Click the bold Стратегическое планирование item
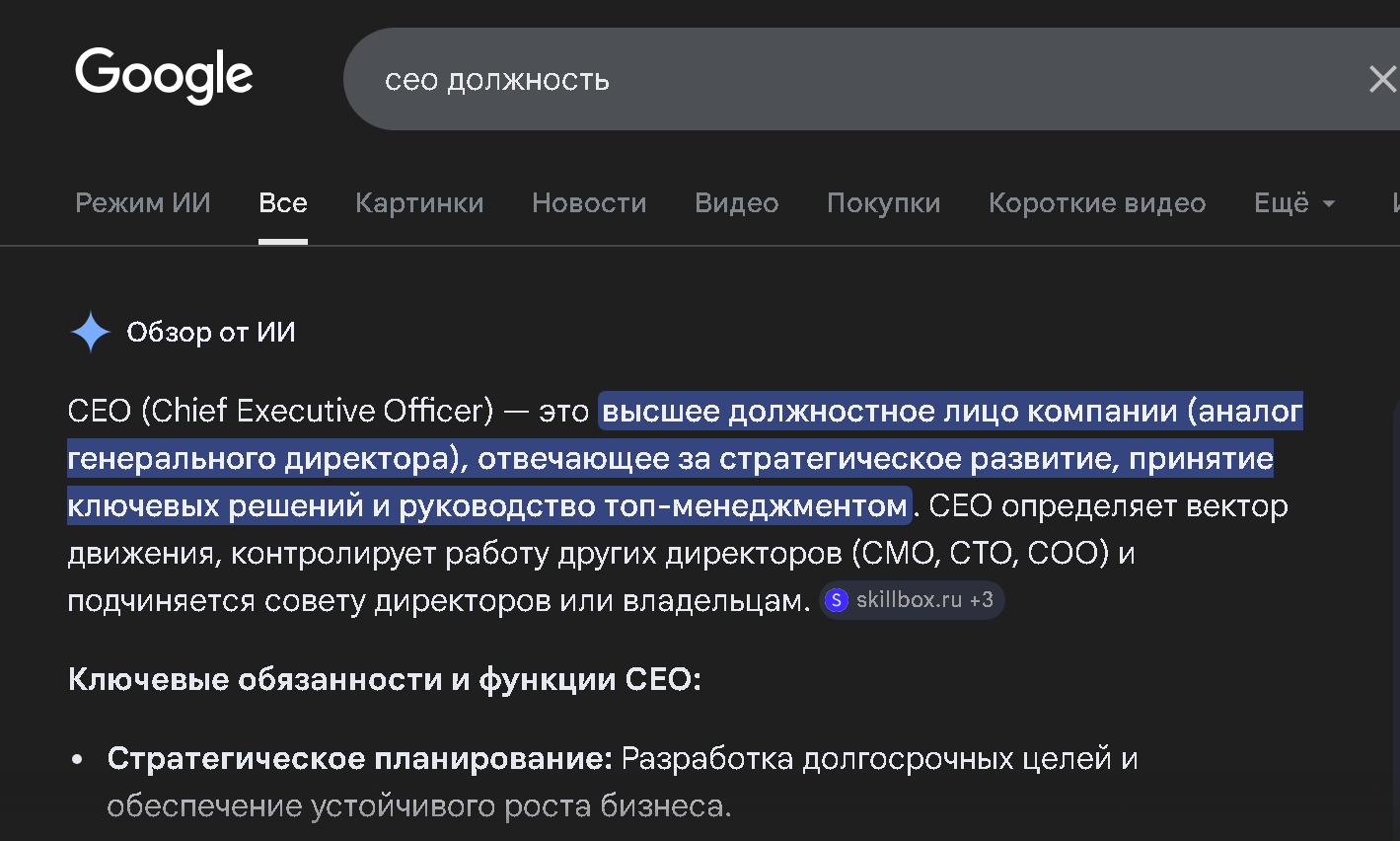 (359, 759)
